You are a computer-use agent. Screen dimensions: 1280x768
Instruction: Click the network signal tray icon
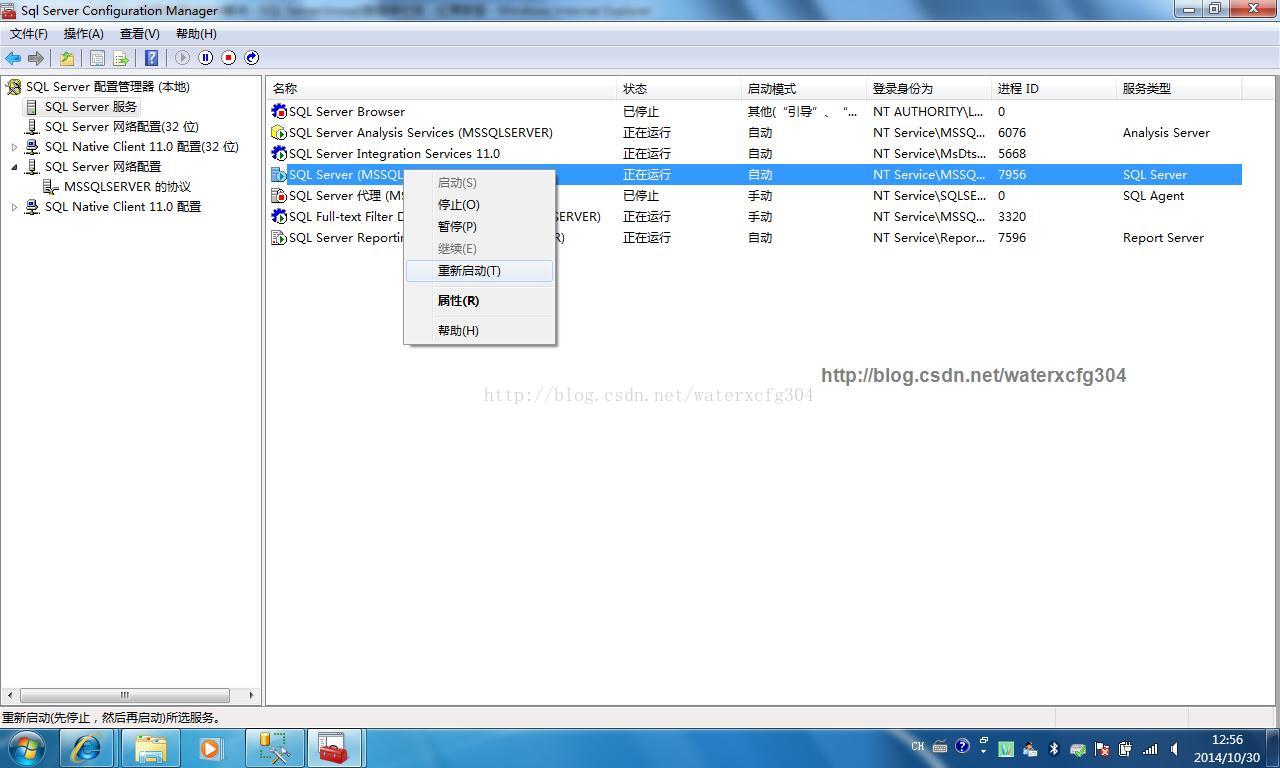1150,748
